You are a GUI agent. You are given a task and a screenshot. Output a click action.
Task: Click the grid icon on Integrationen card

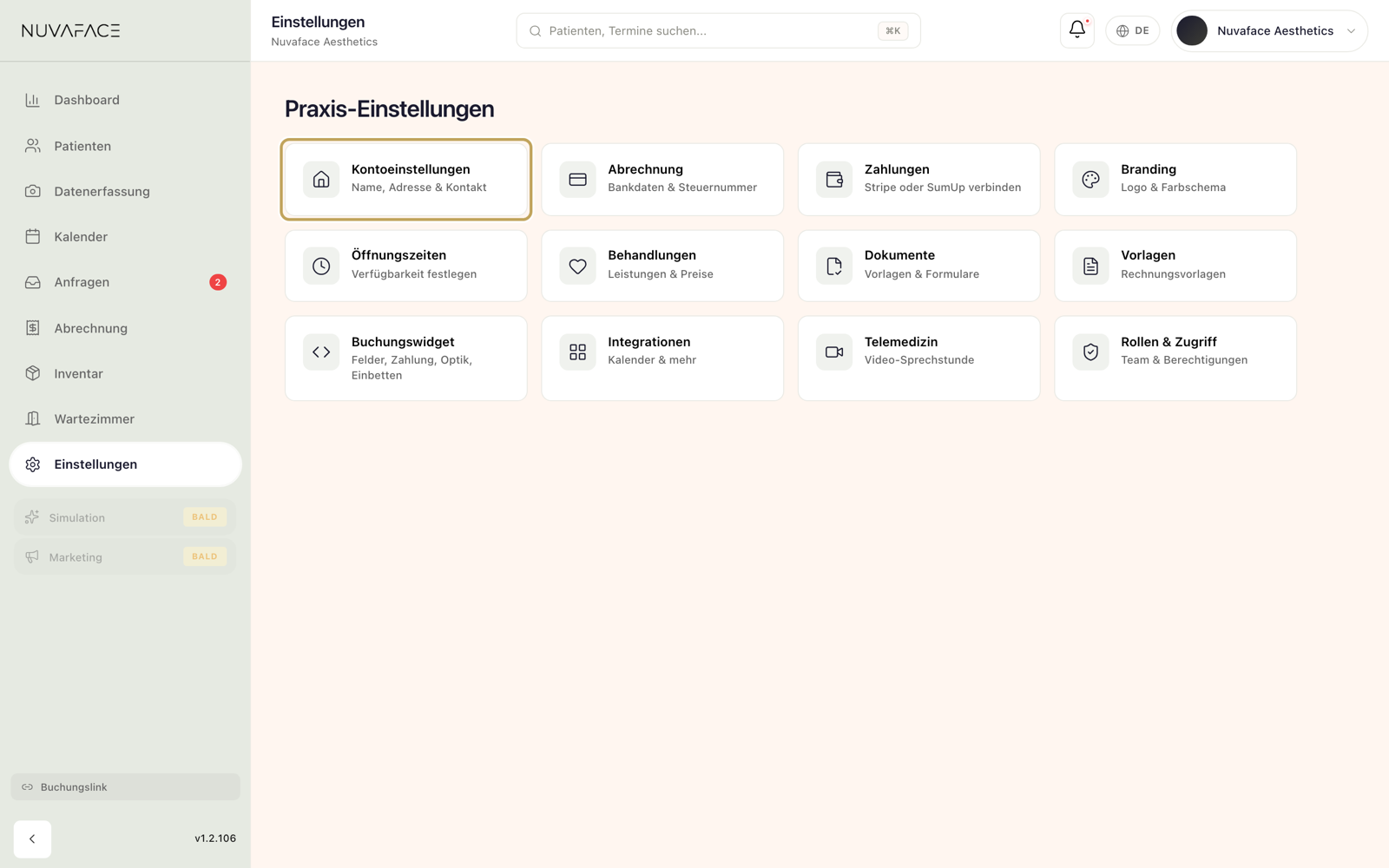click(577, 352)
